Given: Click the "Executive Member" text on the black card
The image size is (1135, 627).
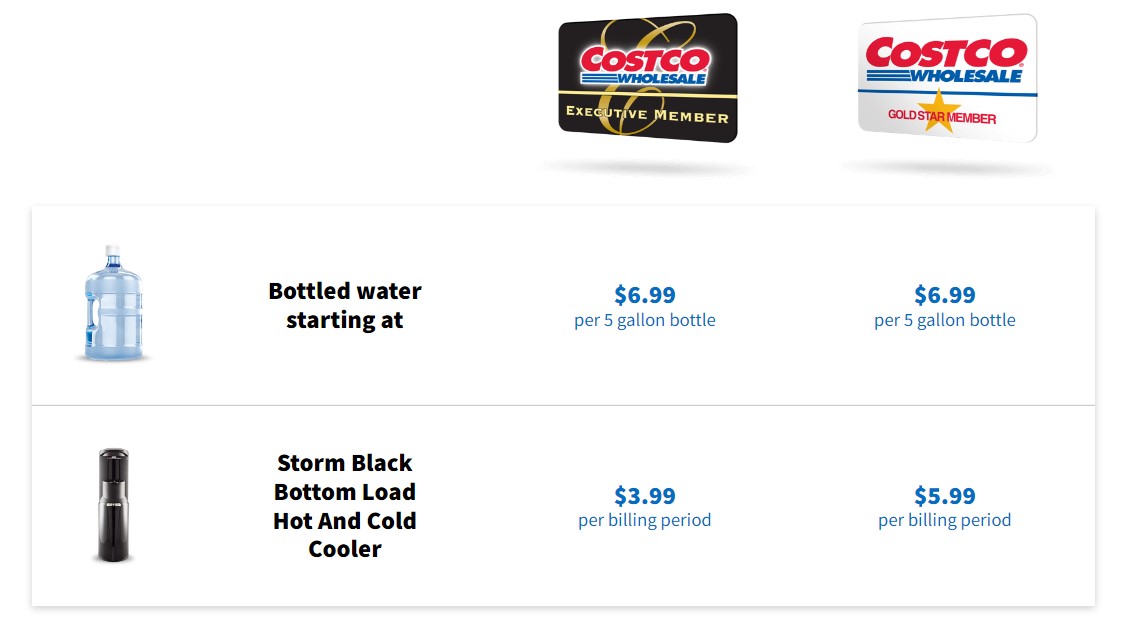Looking at the screenshot, I should [647, 114].
